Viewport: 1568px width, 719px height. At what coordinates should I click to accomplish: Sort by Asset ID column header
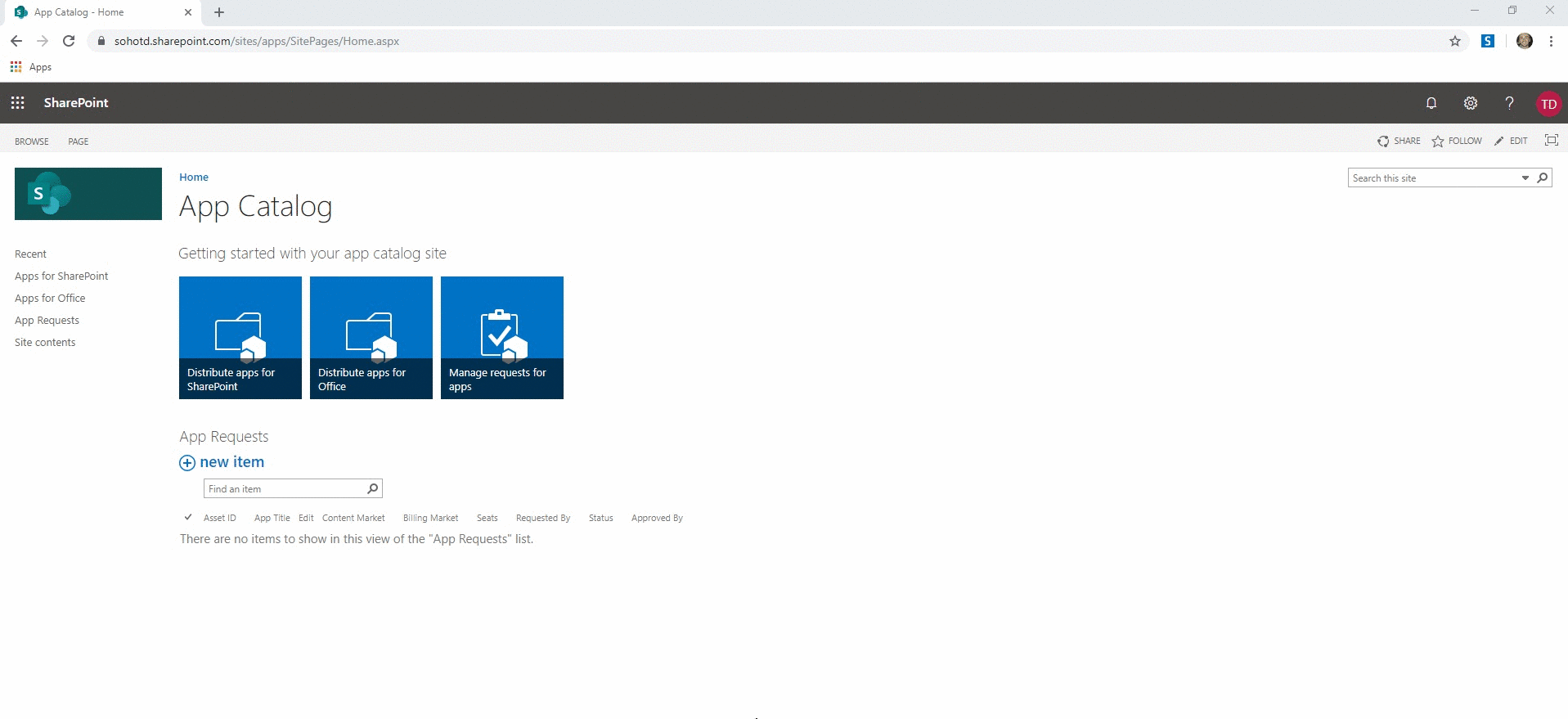[220, 518]
